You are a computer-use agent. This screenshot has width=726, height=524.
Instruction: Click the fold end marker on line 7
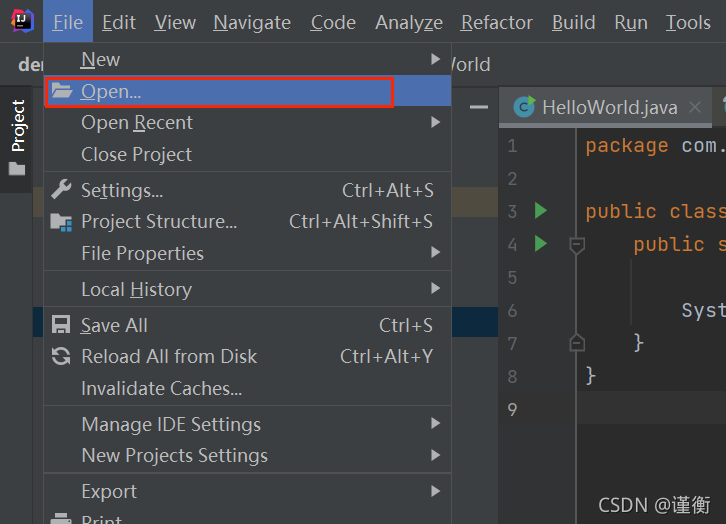577,343
